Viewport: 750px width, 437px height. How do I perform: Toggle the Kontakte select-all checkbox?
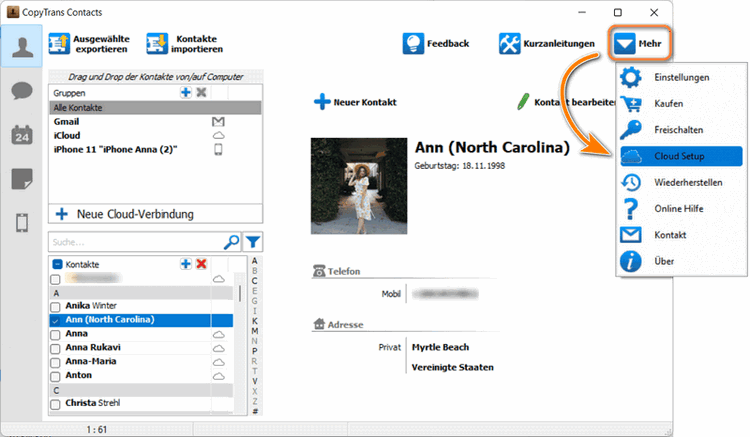pos(57,264)
